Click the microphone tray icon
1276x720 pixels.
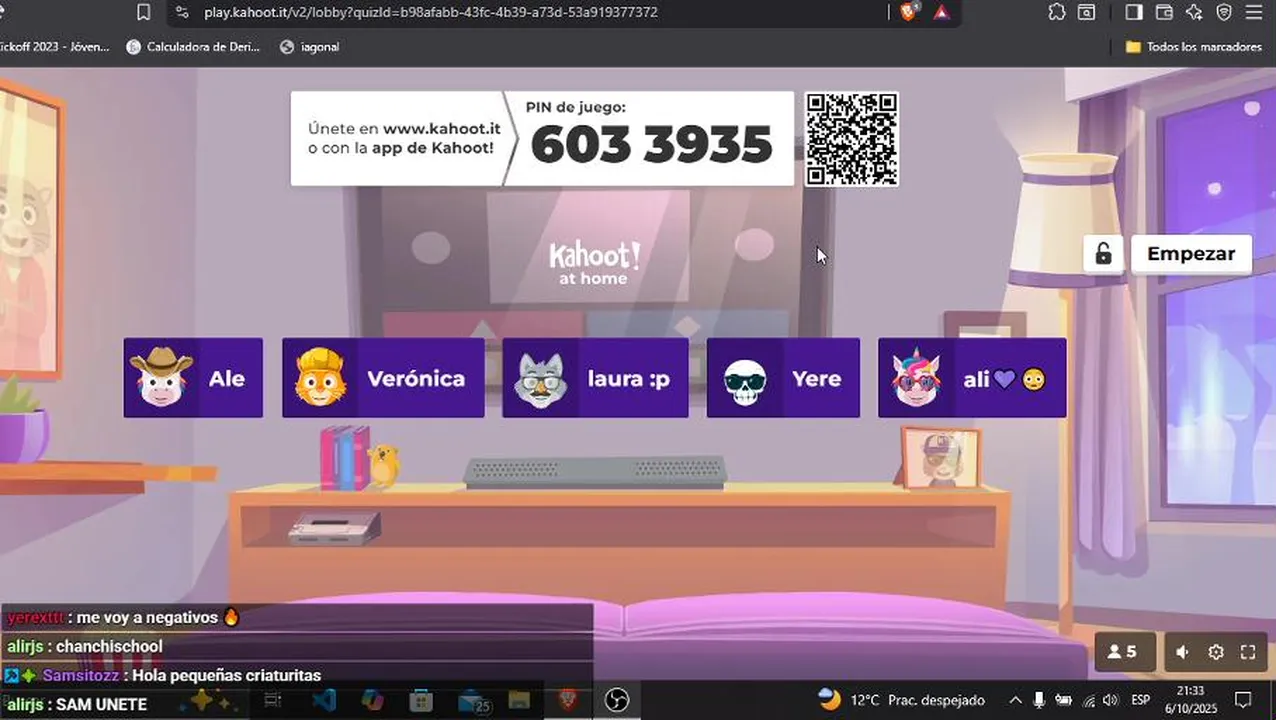pos(1040,700)
